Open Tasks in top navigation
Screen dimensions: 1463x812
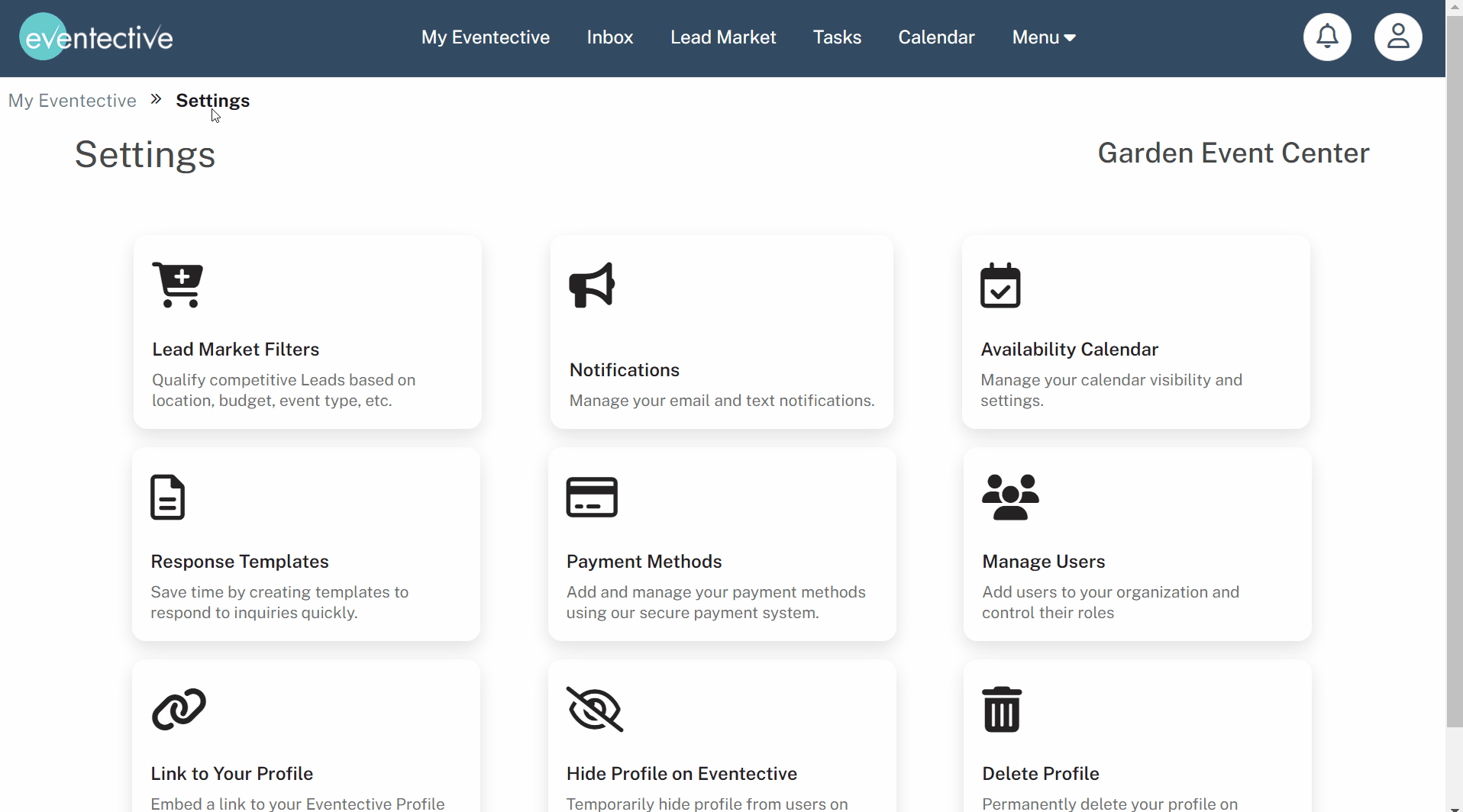point(837,37)
